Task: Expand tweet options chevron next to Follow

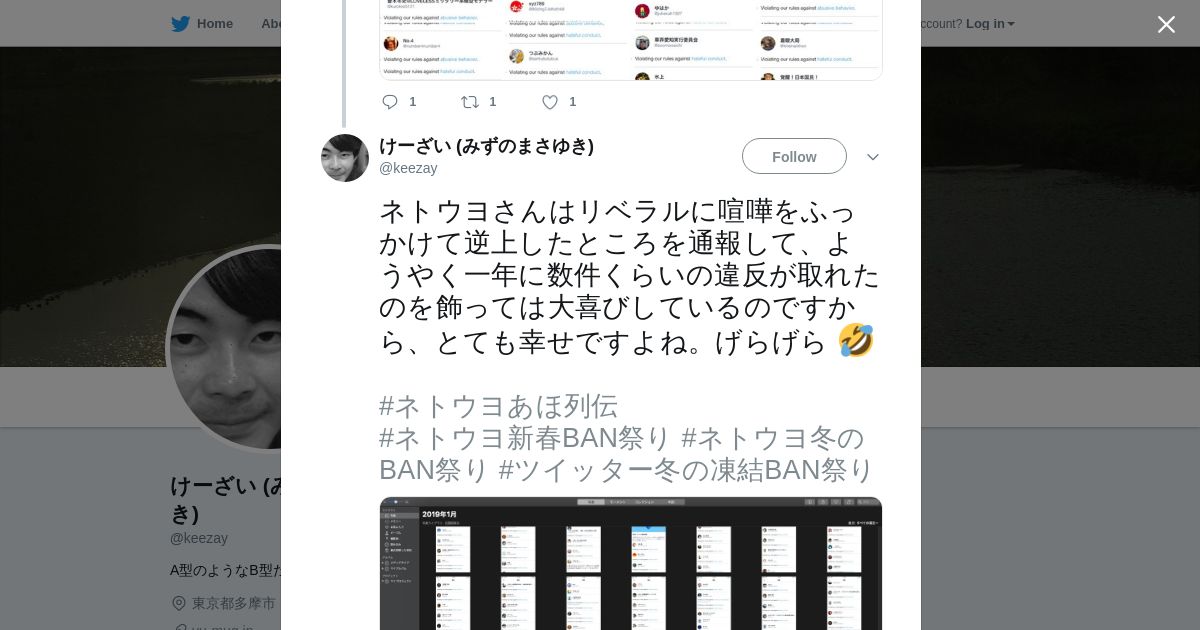Action: tap(872, 157)
